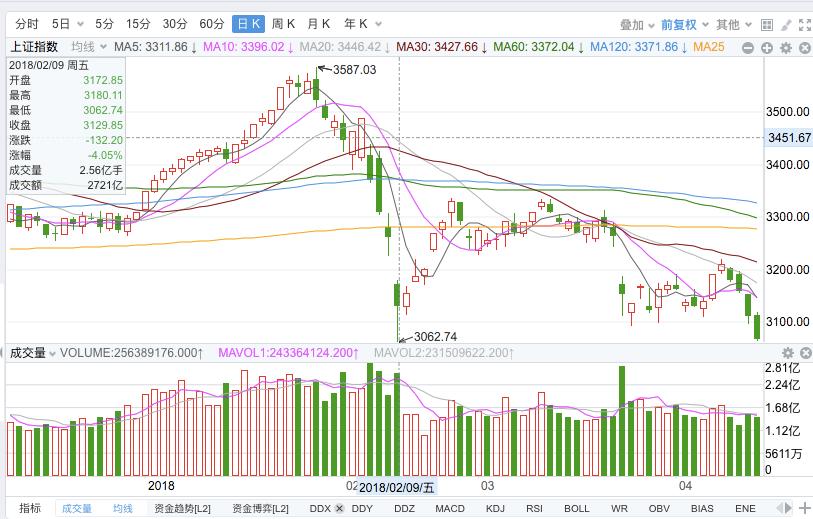Click the VOLUME value label
Screen dimensions: 813x519
coord(131,353)
